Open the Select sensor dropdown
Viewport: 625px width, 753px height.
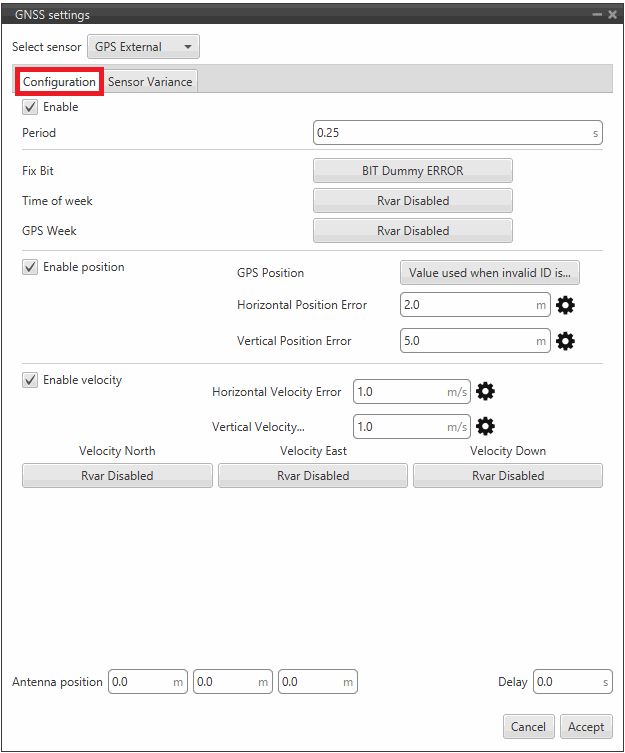(143, 47)
